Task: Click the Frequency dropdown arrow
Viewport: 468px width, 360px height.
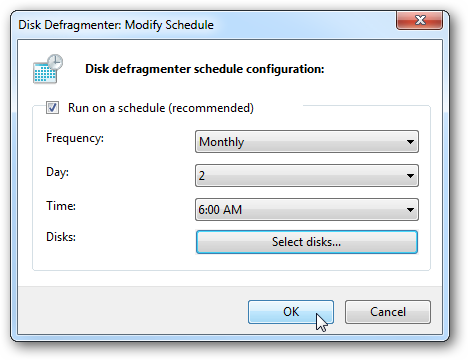Action: 410,142
